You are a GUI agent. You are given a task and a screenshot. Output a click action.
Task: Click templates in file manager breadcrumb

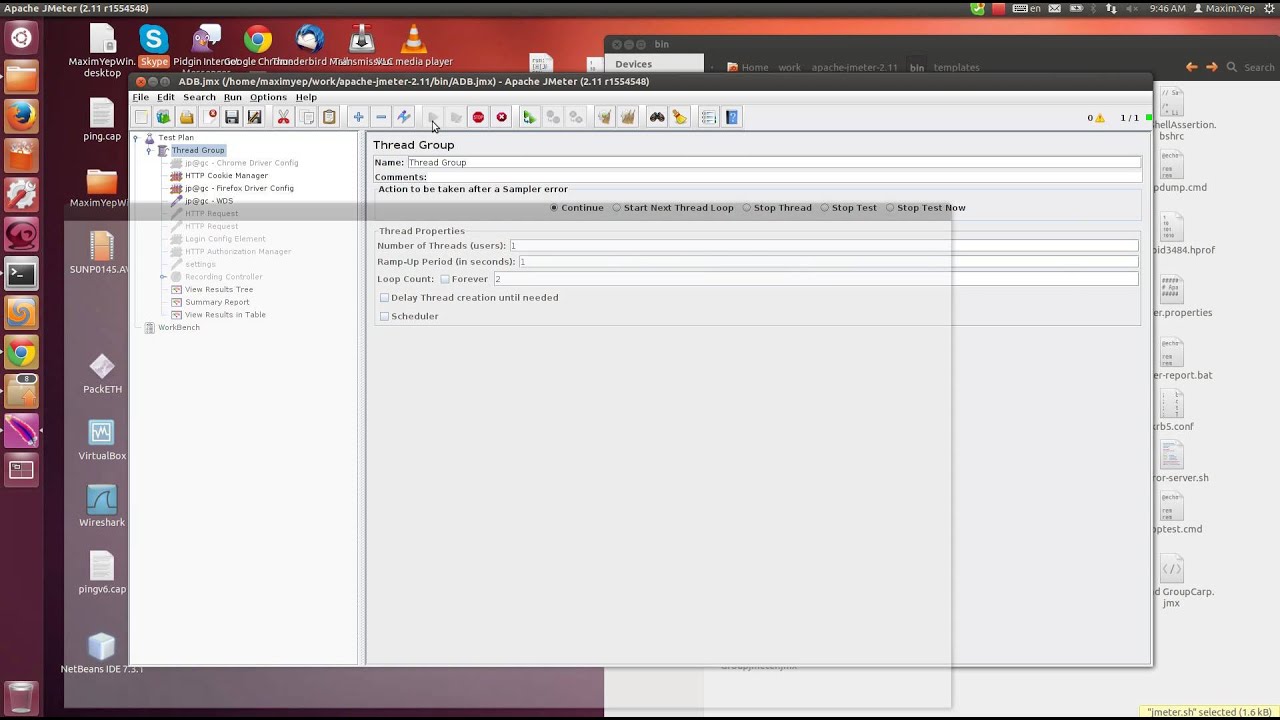click(956, 68)
